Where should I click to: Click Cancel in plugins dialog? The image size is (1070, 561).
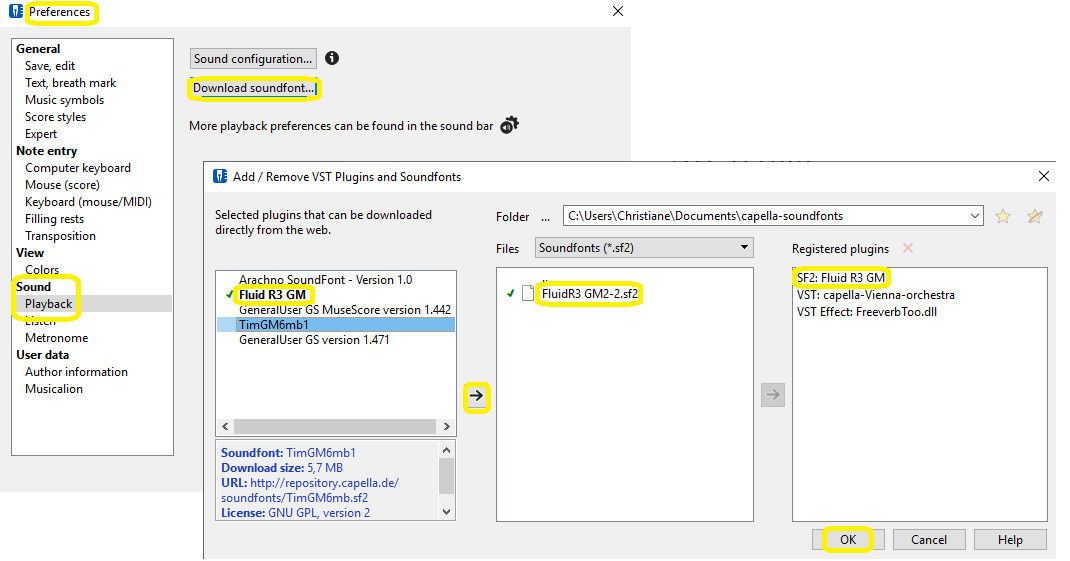point(929,539)
